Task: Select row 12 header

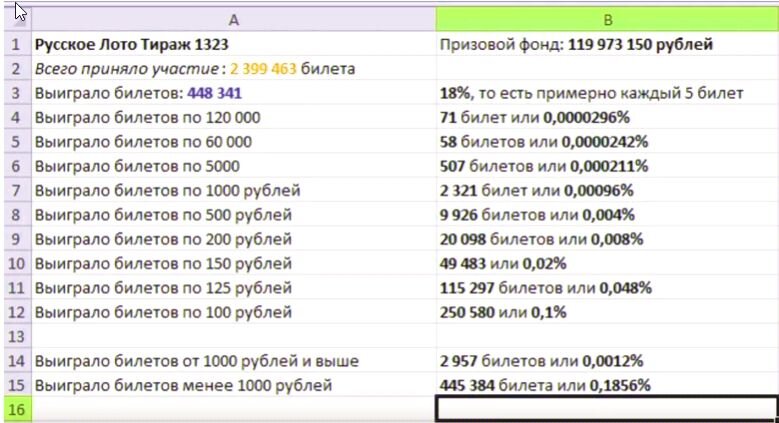Action: pos(17,312)
